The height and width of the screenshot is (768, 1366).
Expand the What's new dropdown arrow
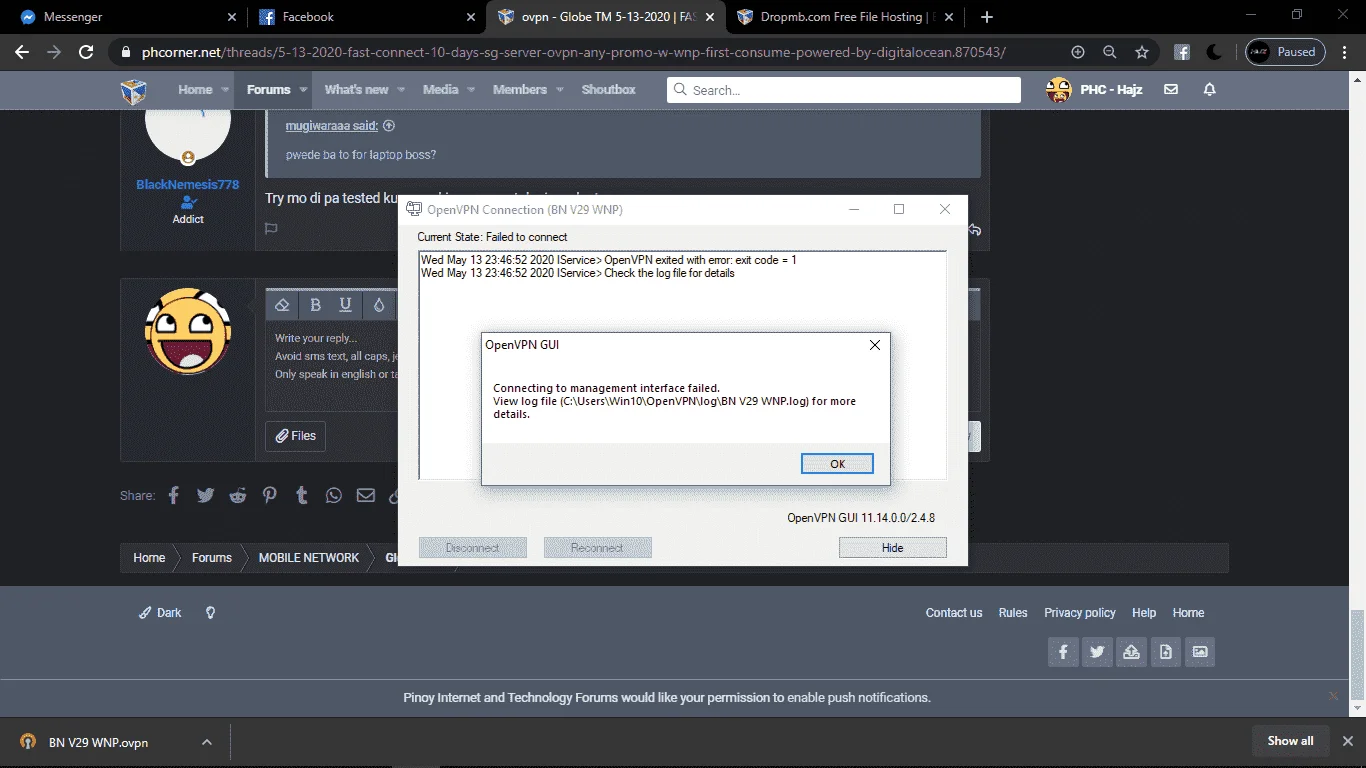point(401,90)
